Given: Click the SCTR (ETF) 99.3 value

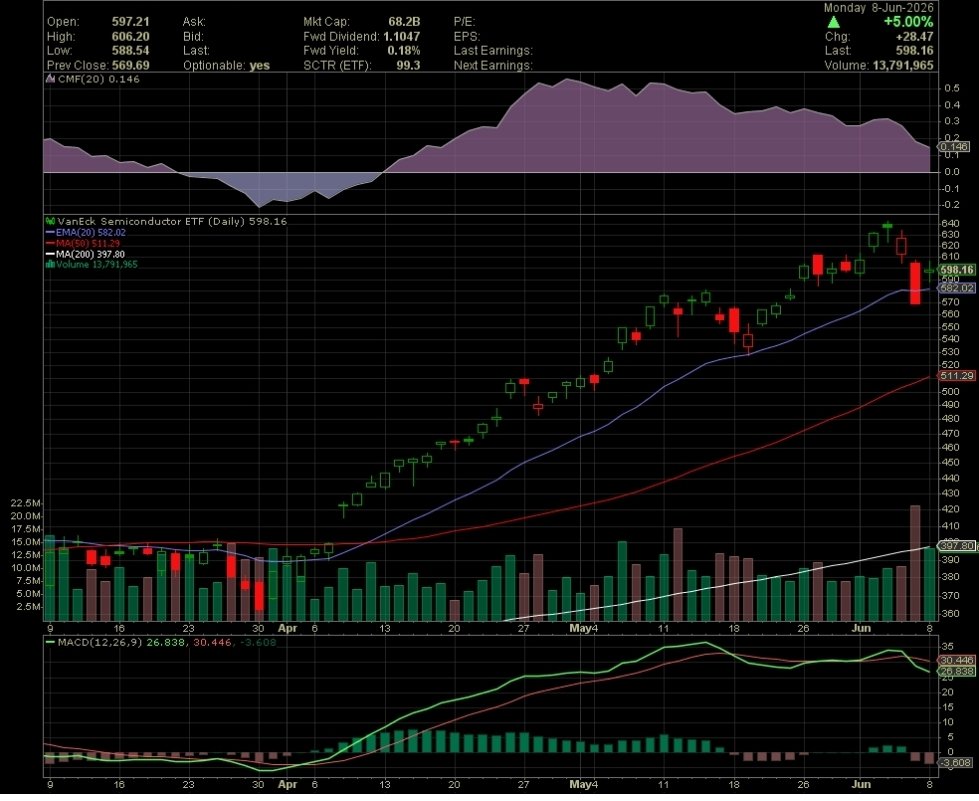Looking at the screenshot, I should [408, 65].
